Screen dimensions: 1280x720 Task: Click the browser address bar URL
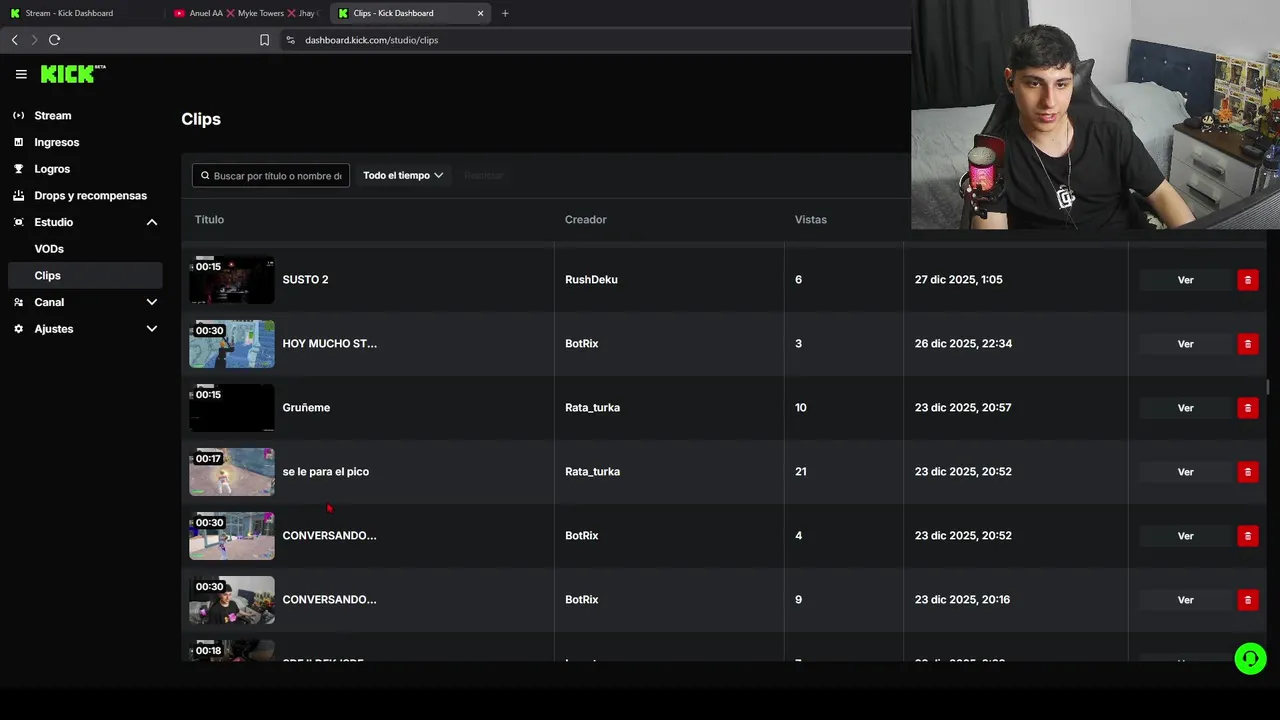point(371,40)
